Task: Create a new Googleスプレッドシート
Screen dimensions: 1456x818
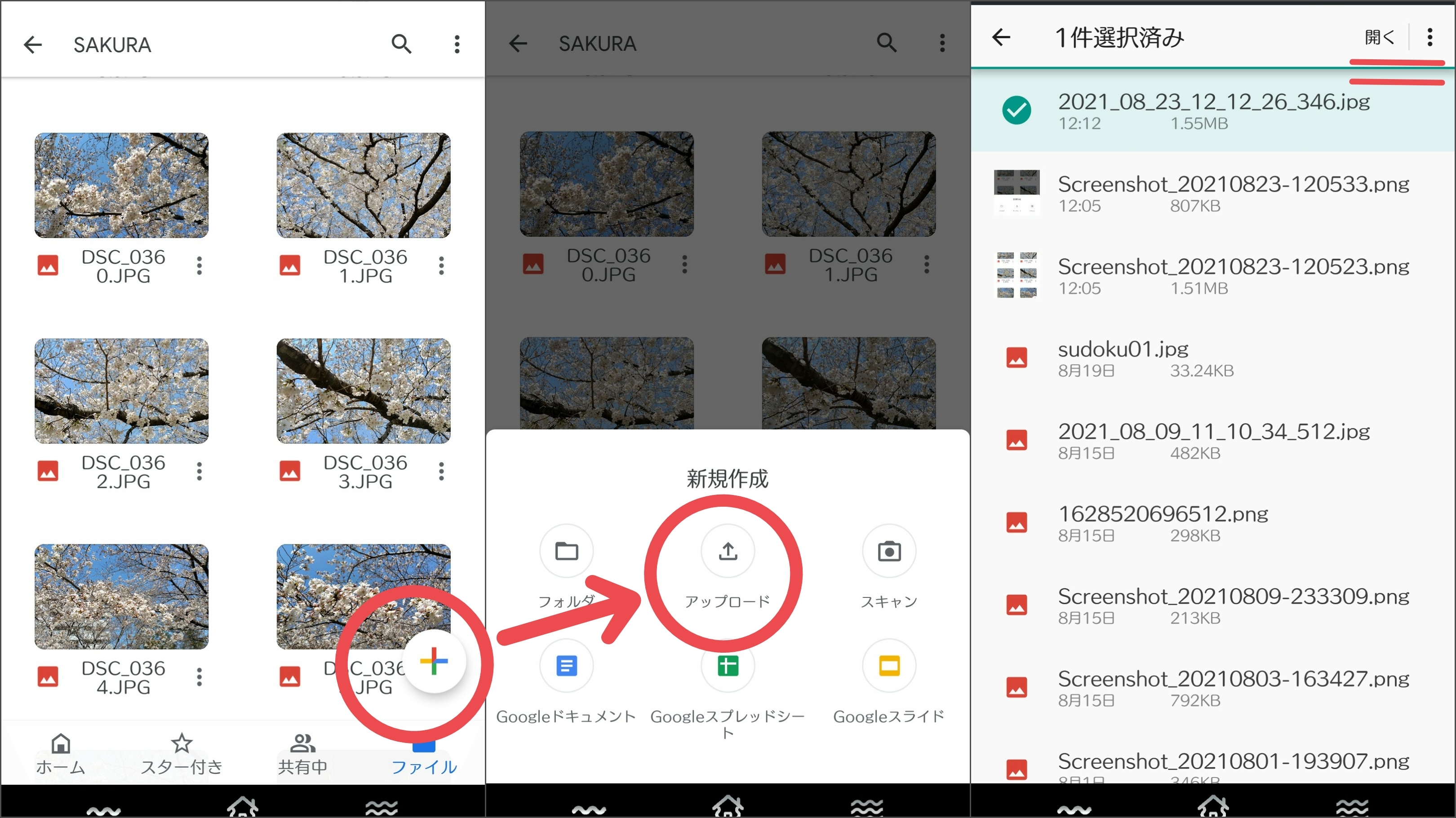Action: coord(728,666)
